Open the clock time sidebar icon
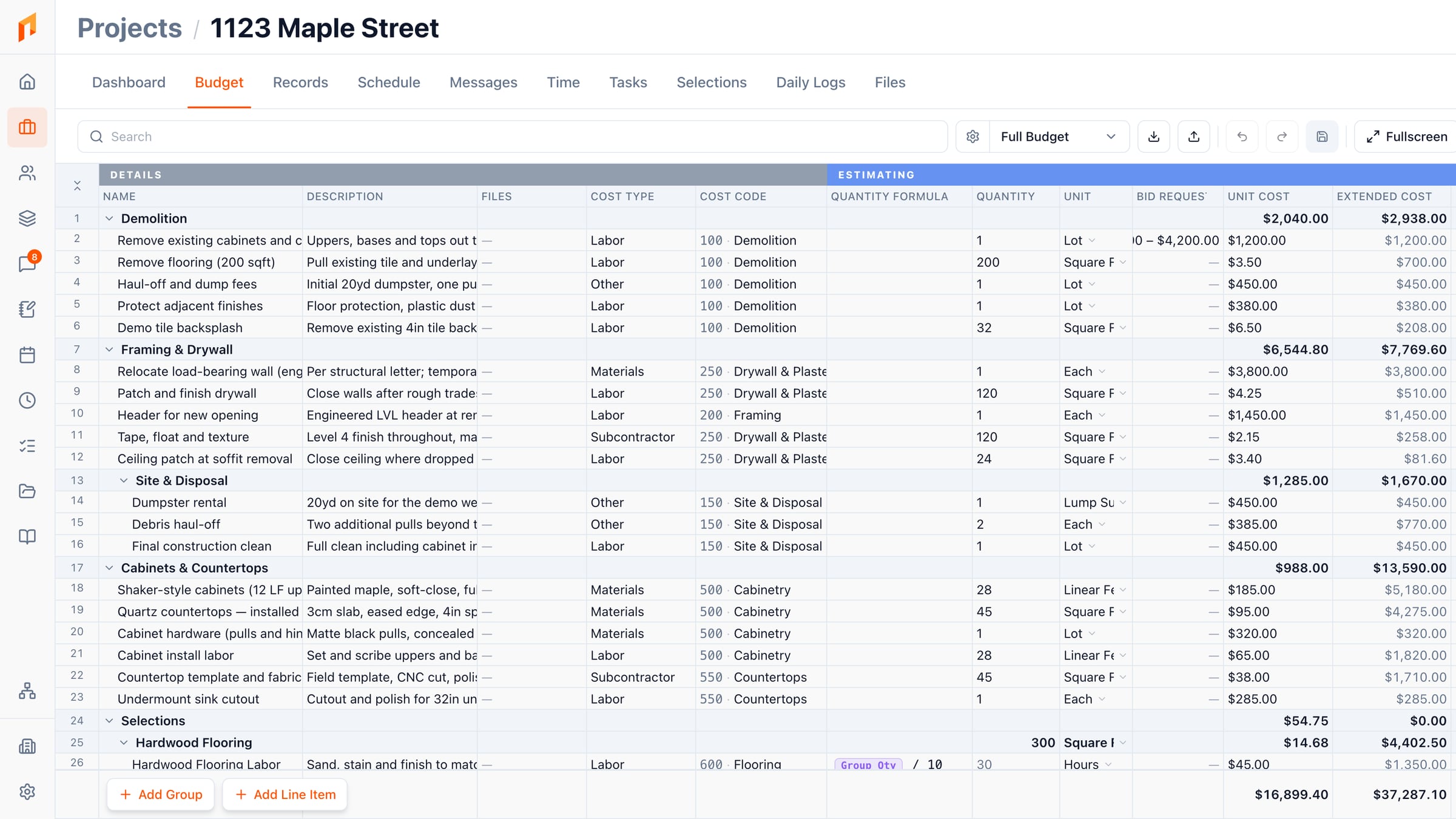The width and height of the screenshot is (1456, 819). tap(27, 400)
